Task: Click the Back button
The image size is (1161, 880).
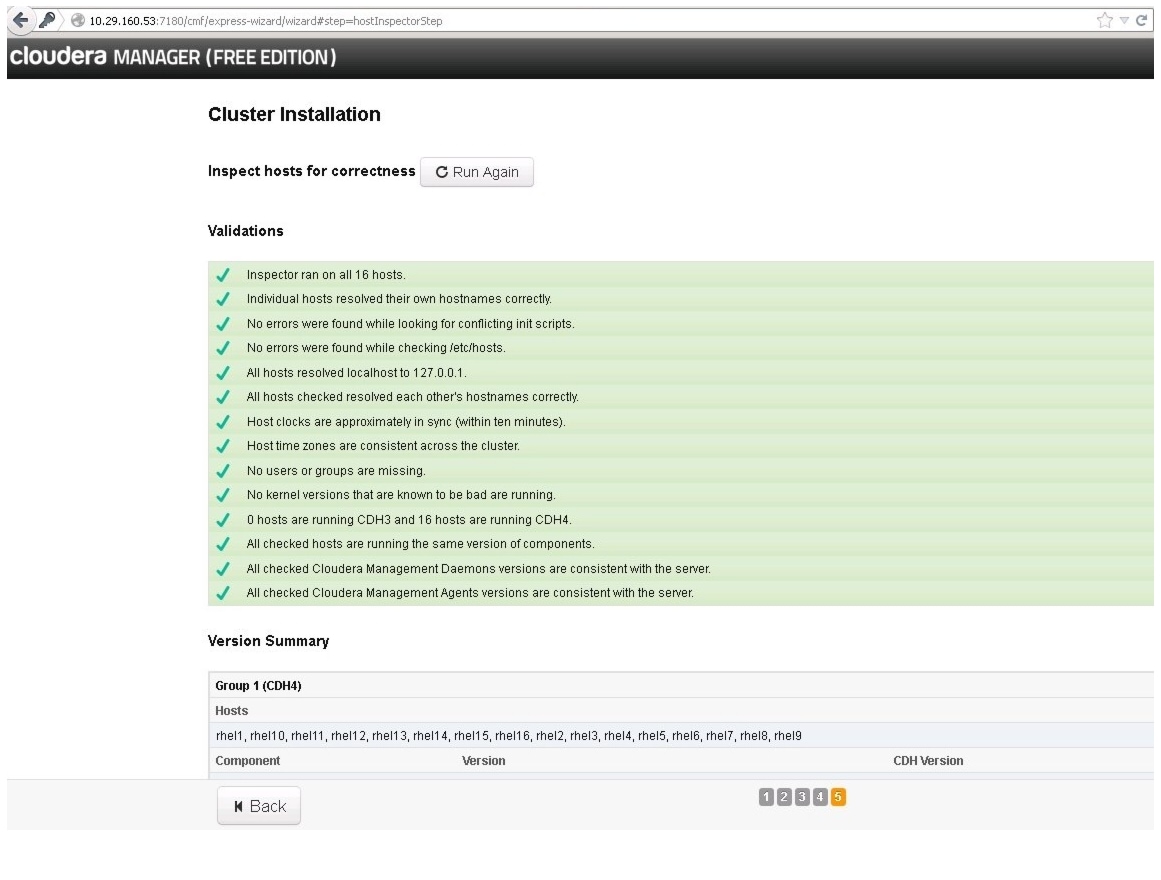Action: [x=259, y=806]
